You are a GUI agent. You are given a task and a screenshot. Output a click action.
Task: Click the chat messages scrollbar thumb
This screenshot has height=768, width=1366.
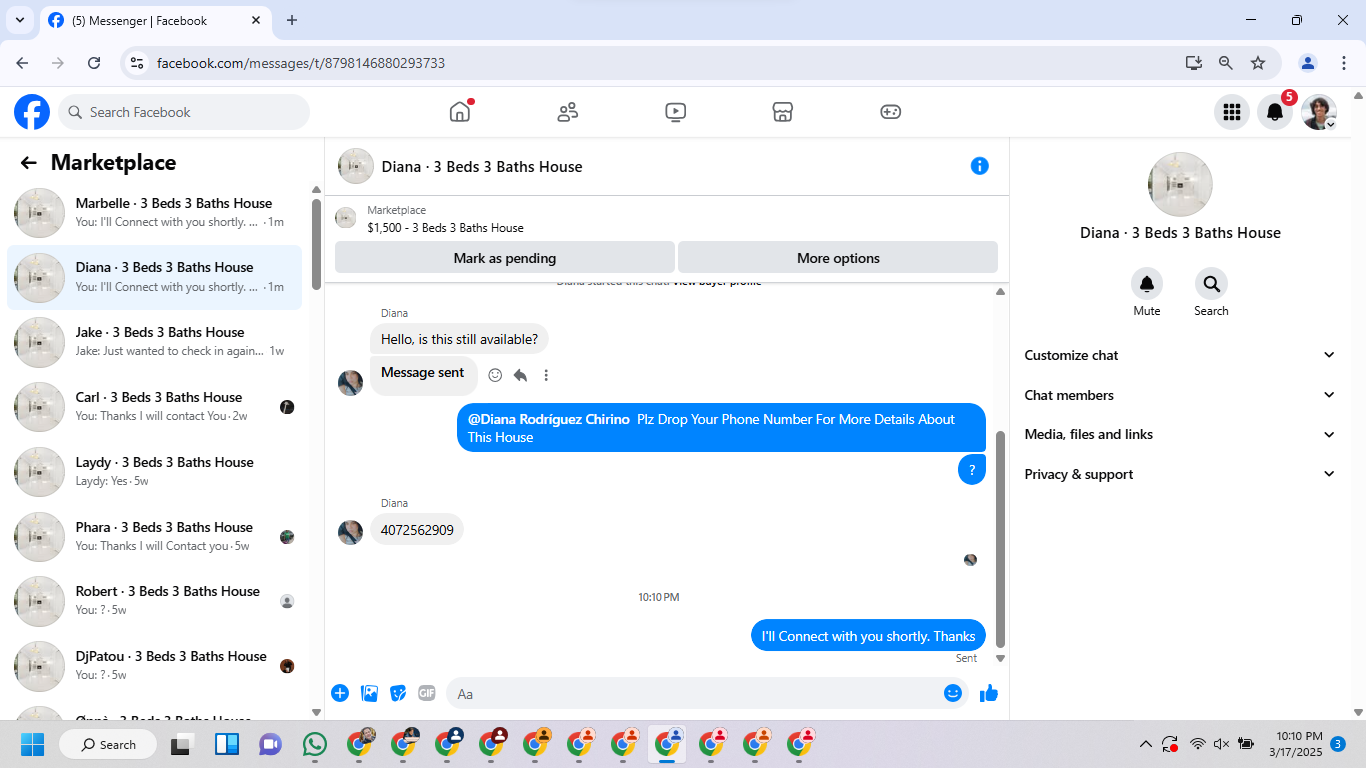click(1000, 538)
